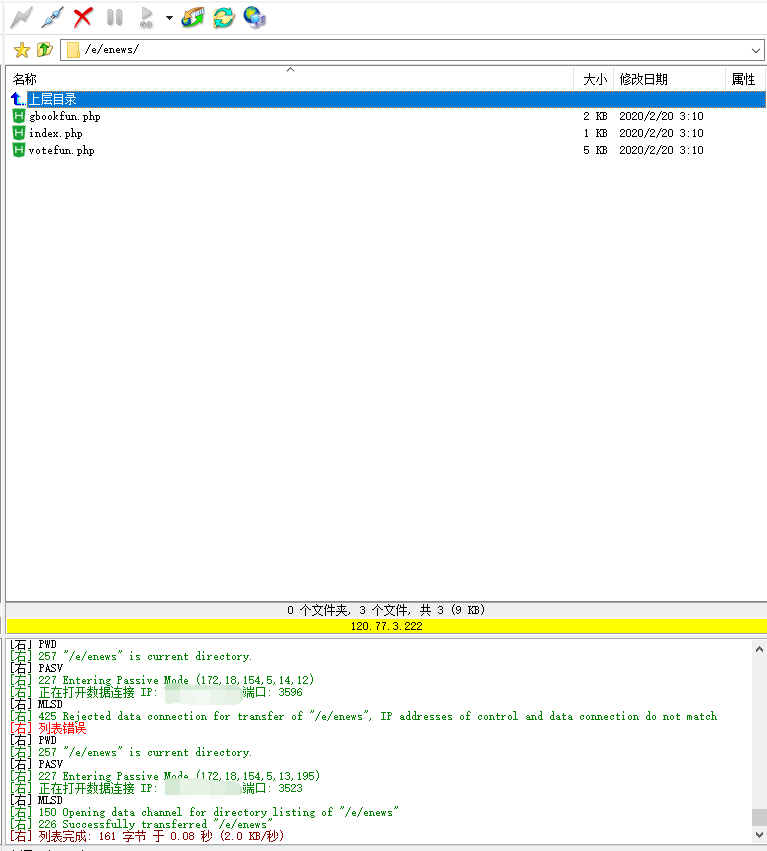767x851 pixels.
Task: Click the start transfer play icon
Action: coord(147,17)
